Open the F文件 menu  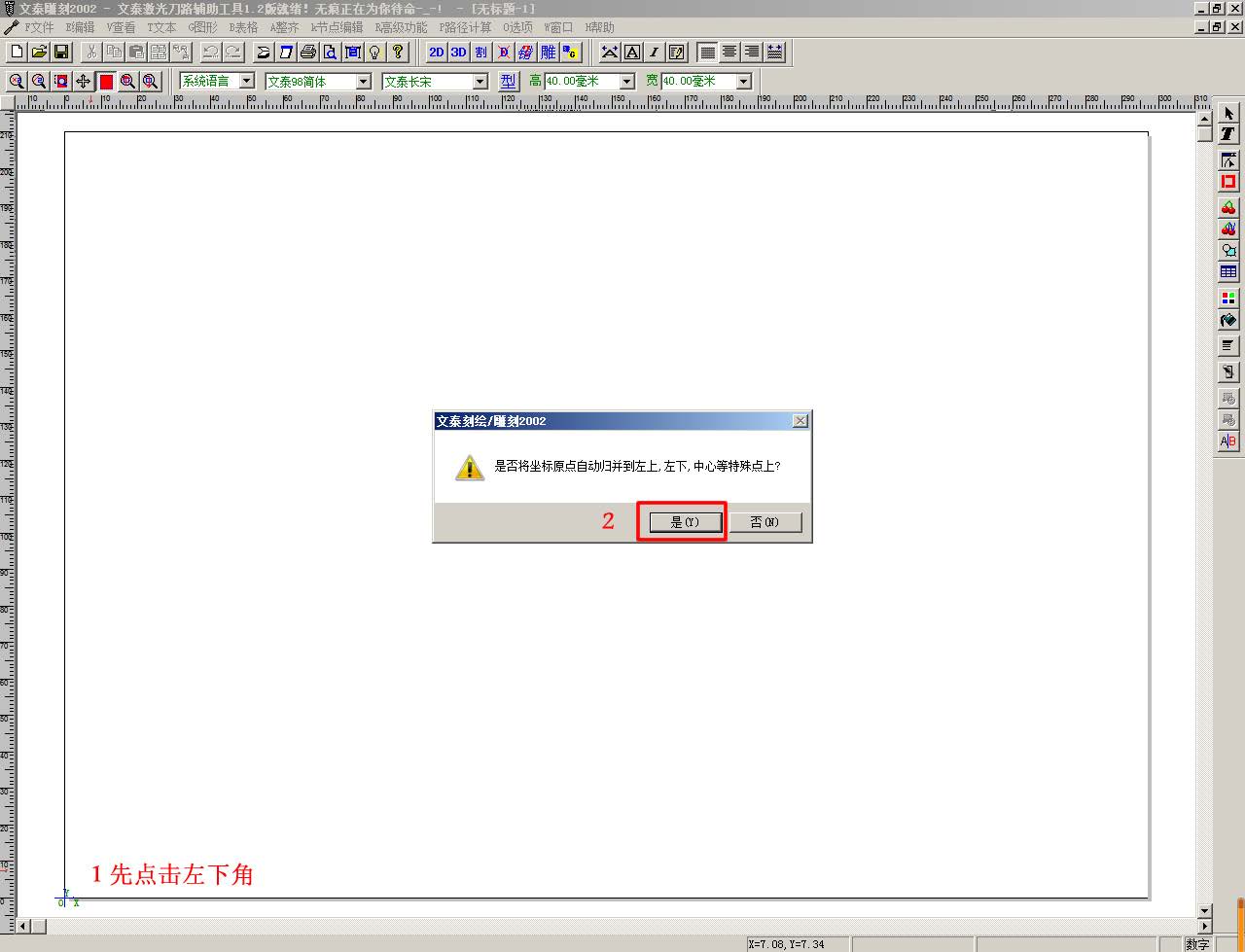pyautogui.click(x=39, y=27)
